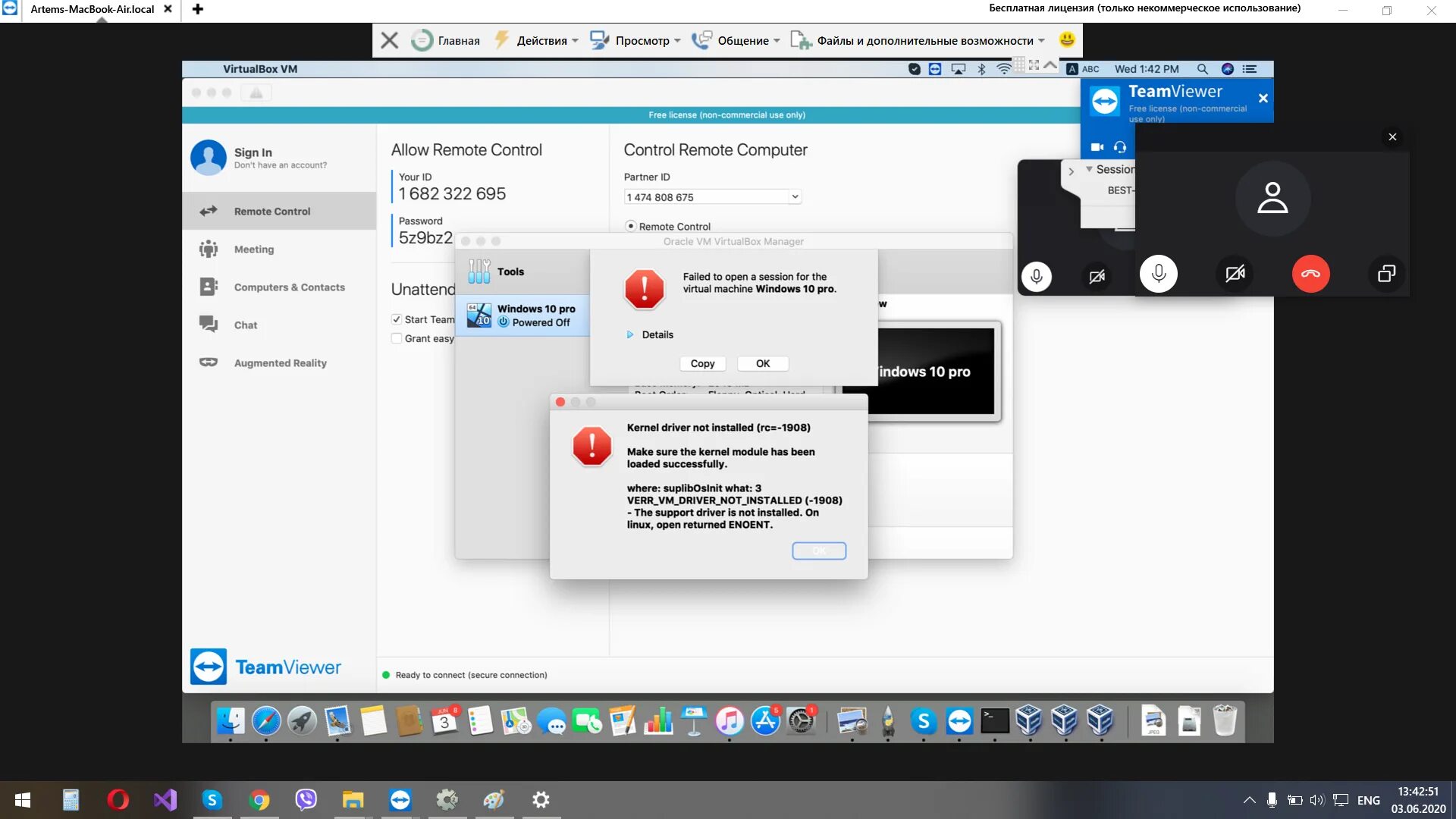Viewport: 1456px width, 819px height.
Task: Toggle the Start TeamViewer checkbox
Action: (397, 319)
